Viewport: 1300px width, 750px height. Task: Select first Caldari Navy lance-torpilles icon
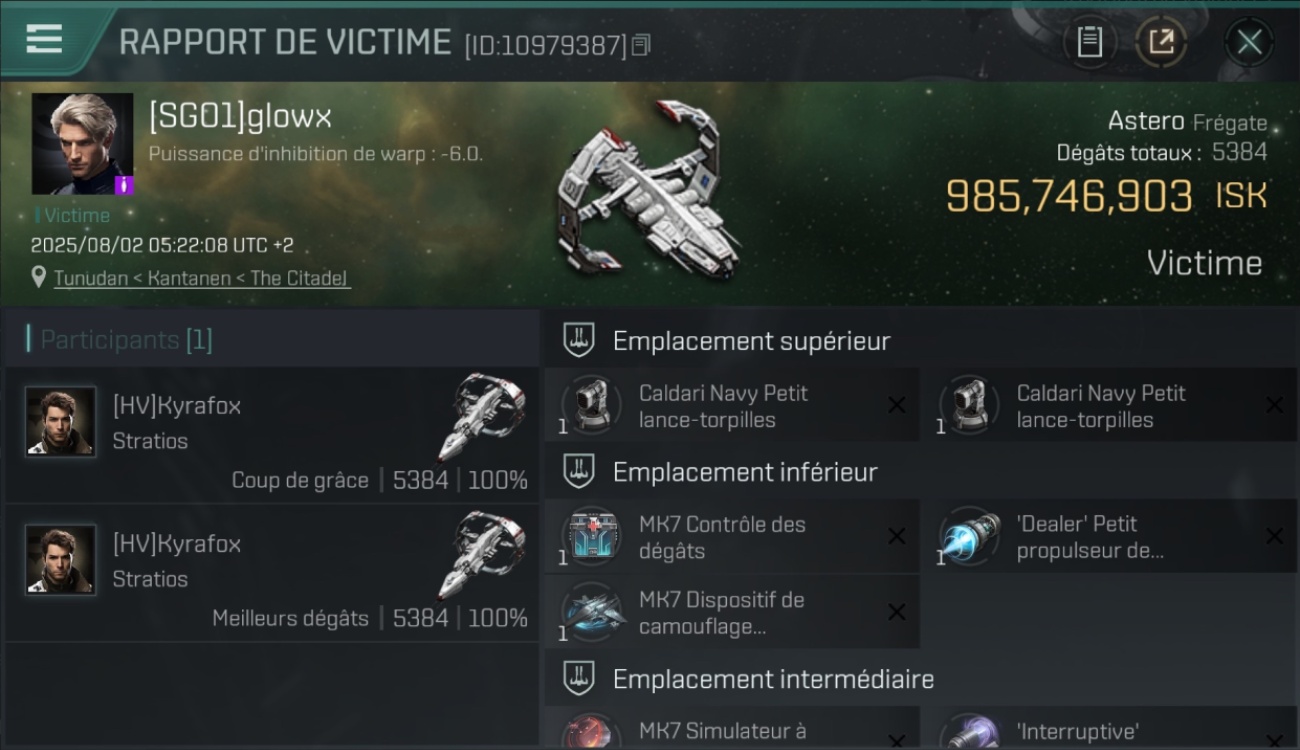coord(591,406)
